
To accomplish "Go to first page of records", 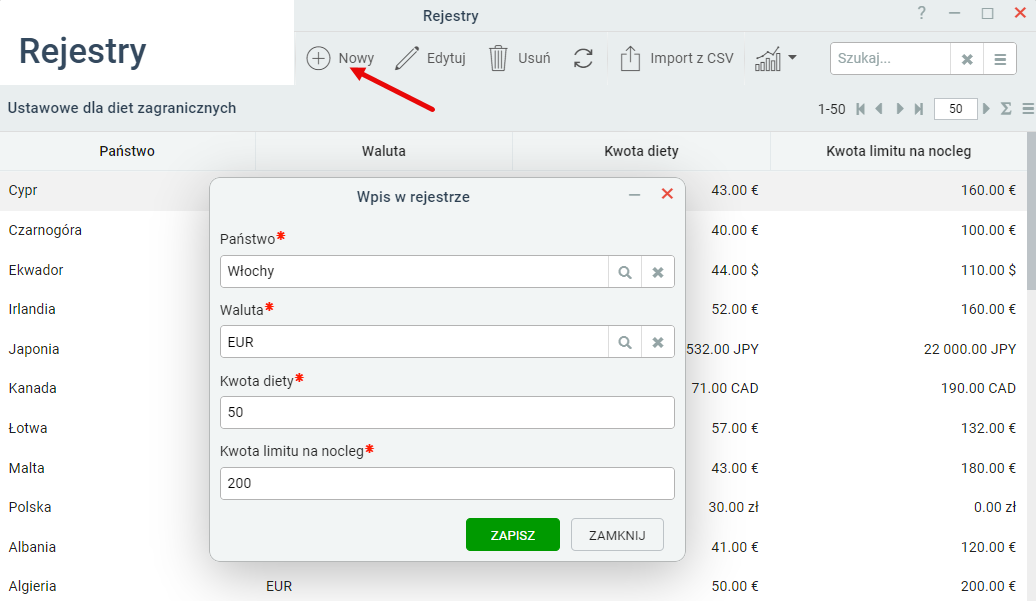I will 860,109.
